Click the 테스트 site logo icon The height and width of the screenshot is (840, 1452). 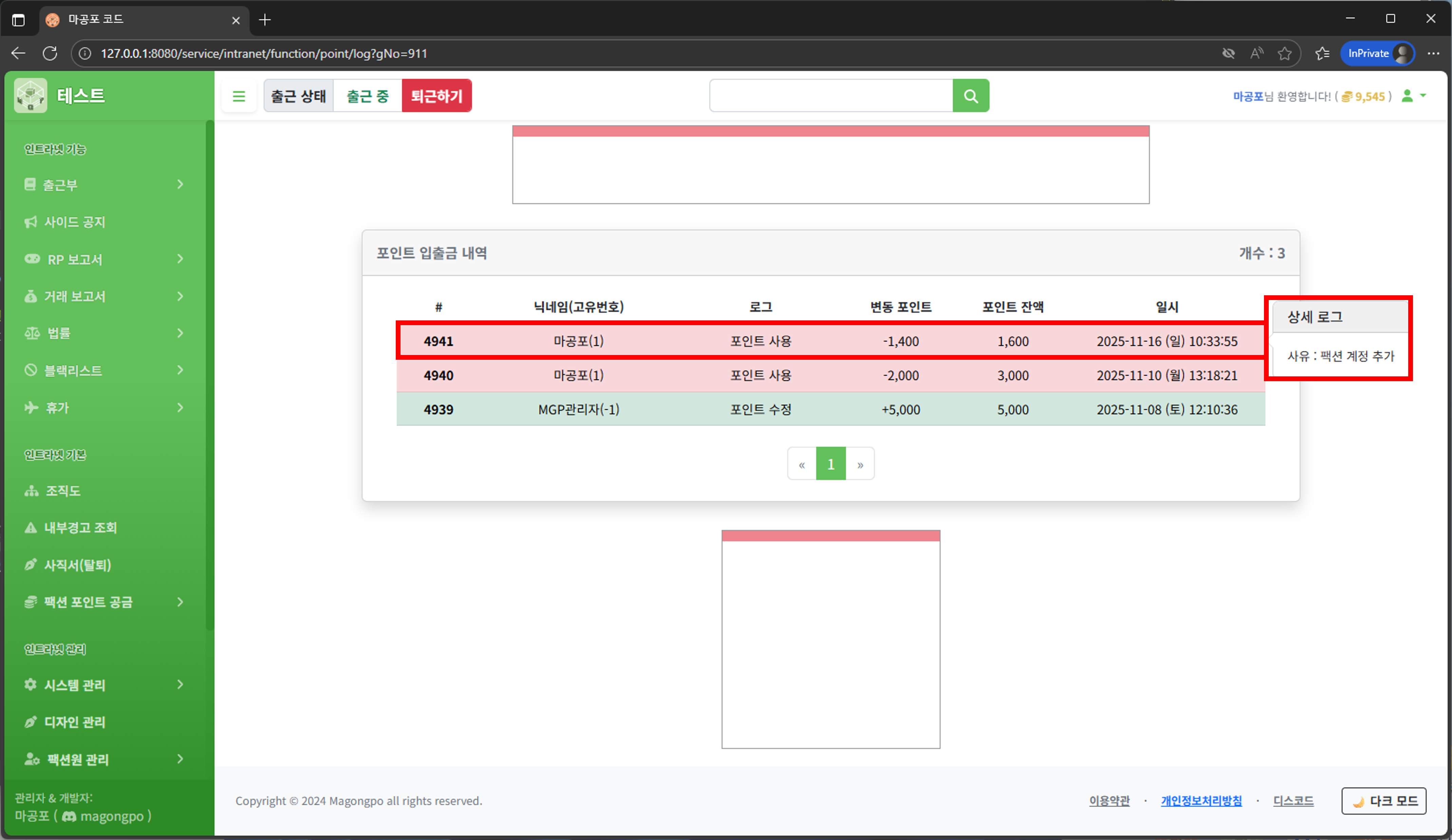(31, 95)
